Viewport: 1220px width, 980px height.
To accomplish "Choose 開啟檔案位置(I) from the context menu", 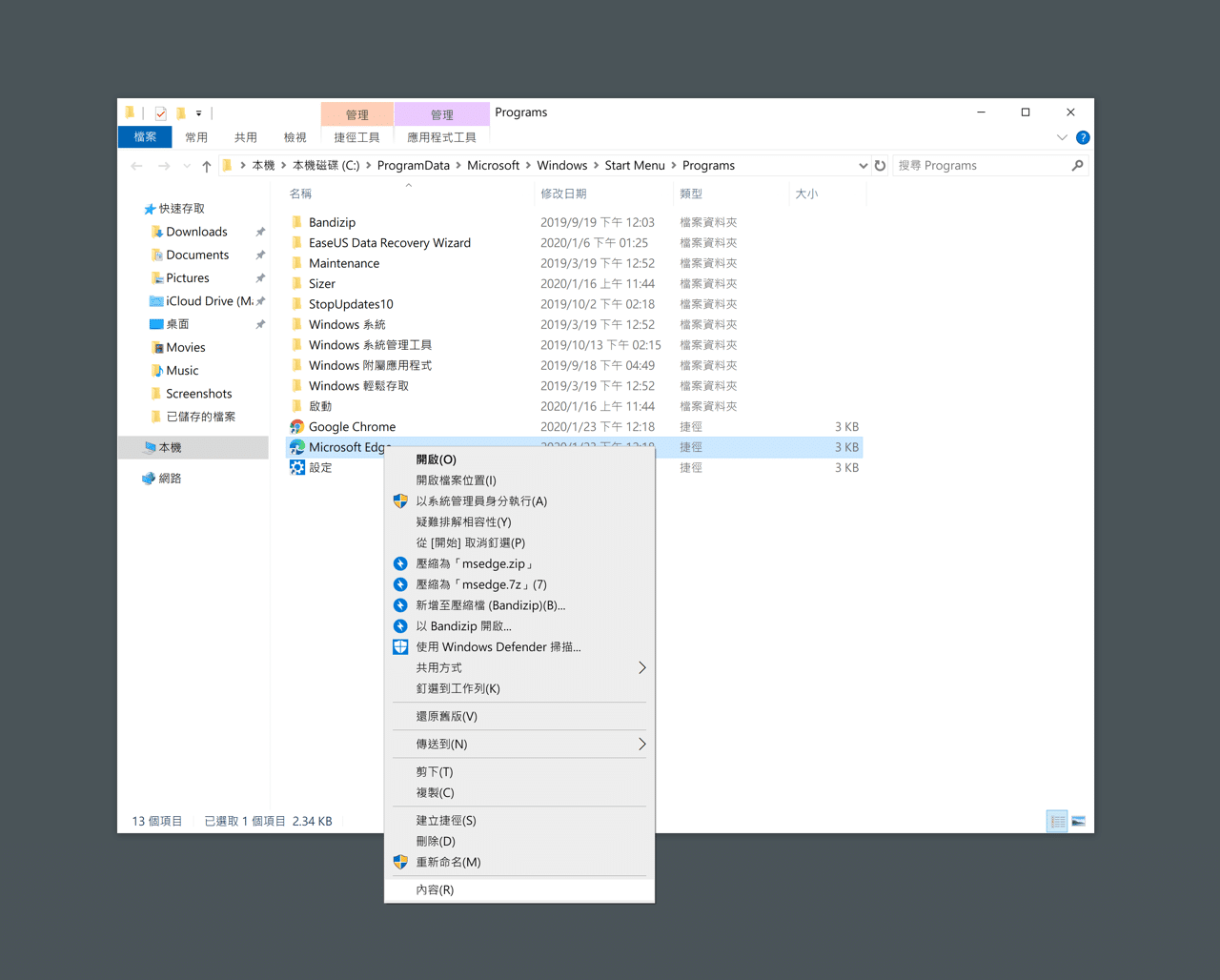I will click(519, 480).
